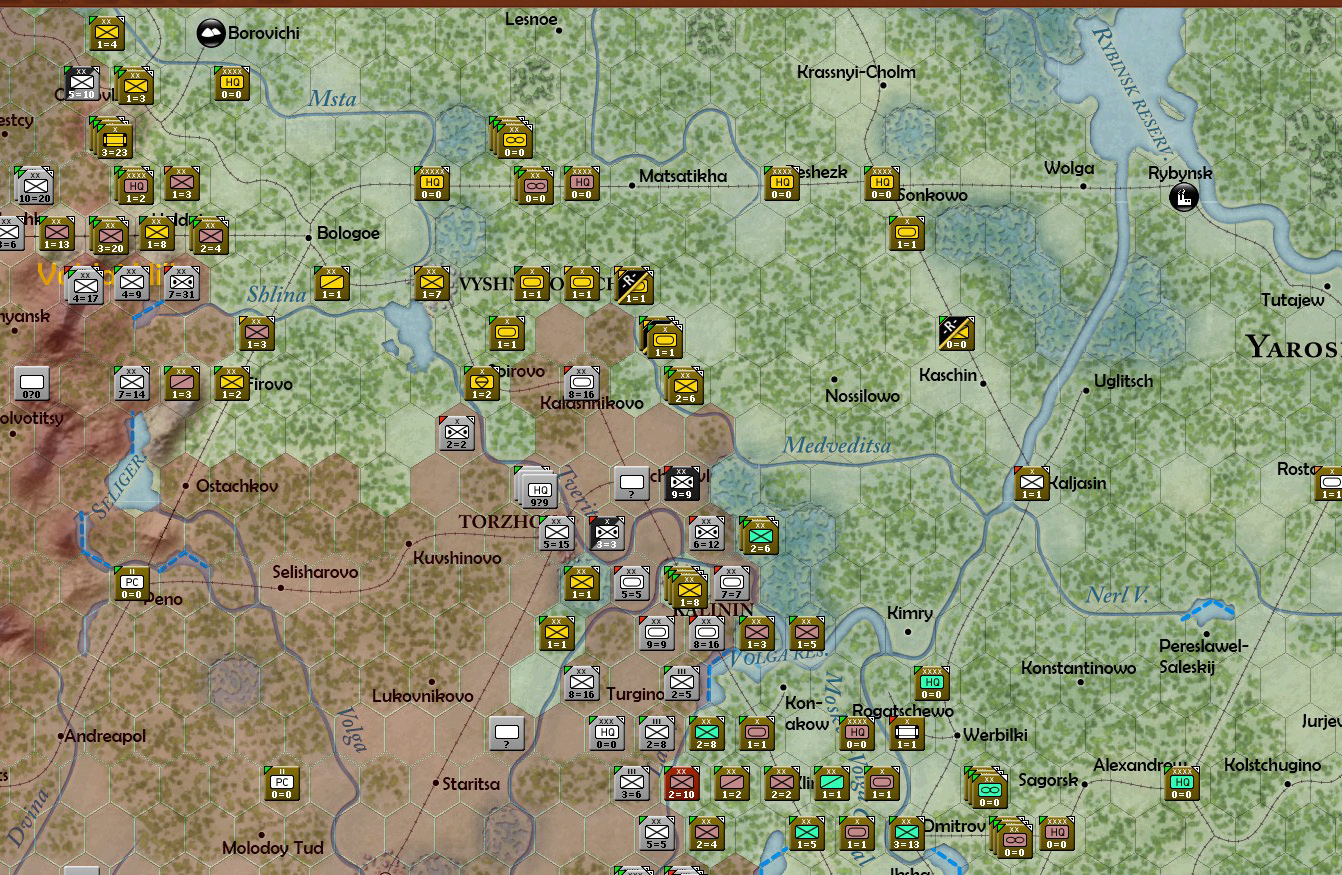Select the white unit left of Werbilki
The image size is (1342, 875).
click(x=906, y=734)
